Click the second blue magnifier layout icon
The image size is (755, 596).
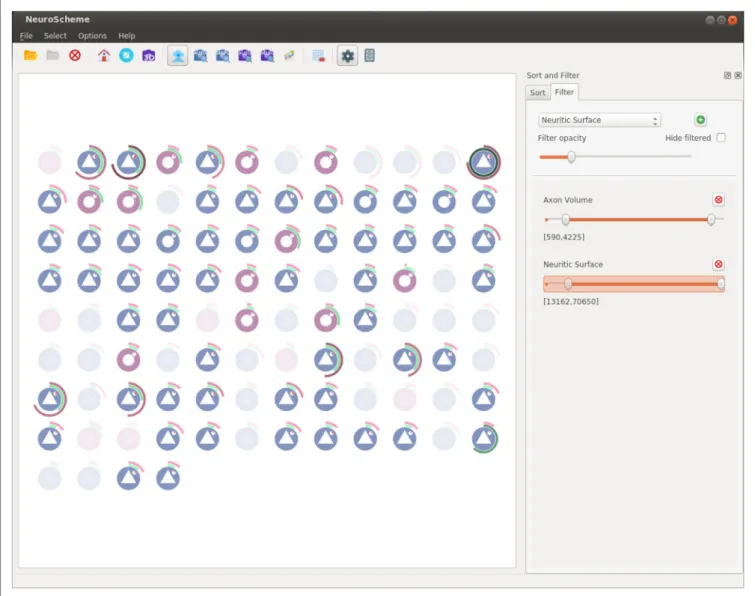[222, 56]
